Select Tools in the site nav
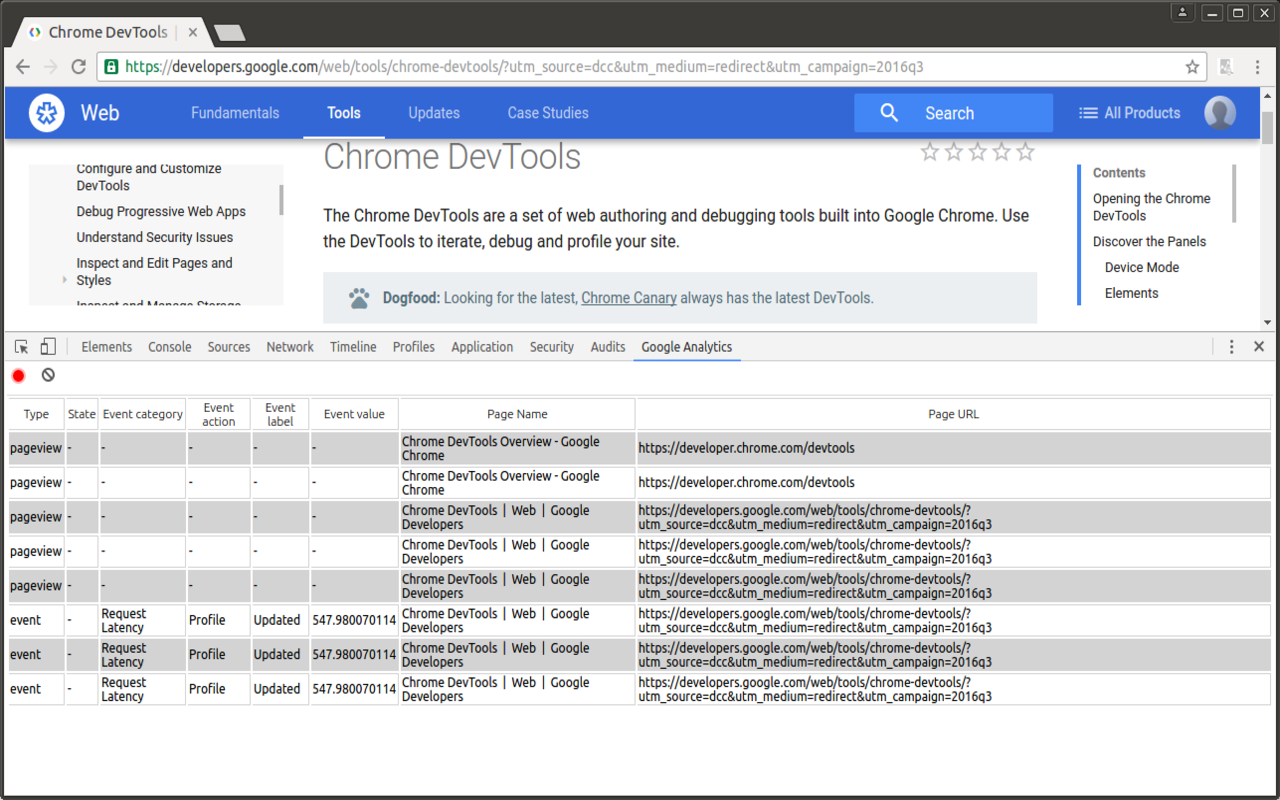 click(x=344, y=113)
